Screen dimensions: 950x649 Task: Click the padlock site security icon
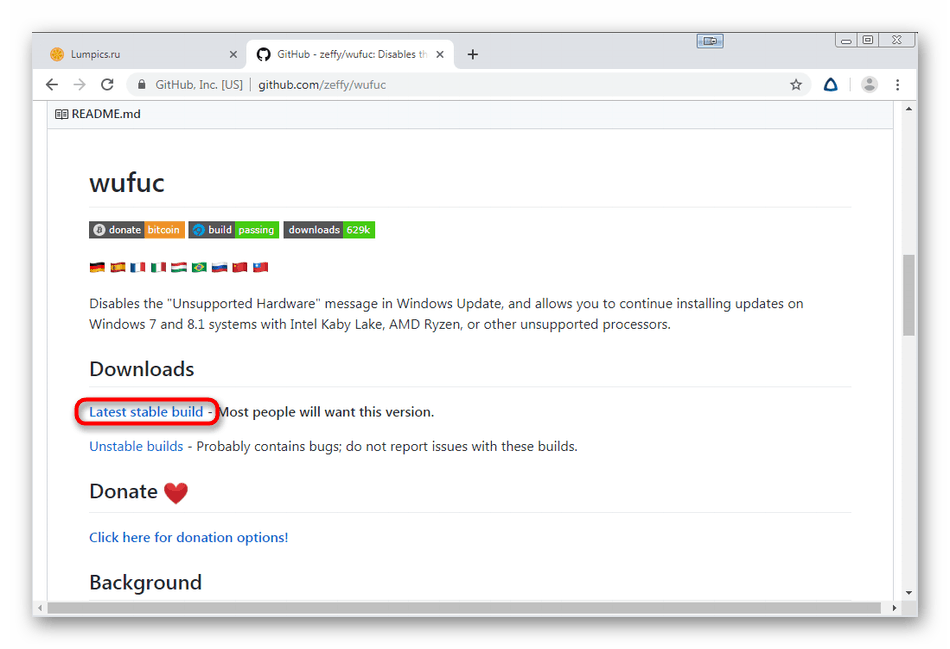click(x=141, y=85)
